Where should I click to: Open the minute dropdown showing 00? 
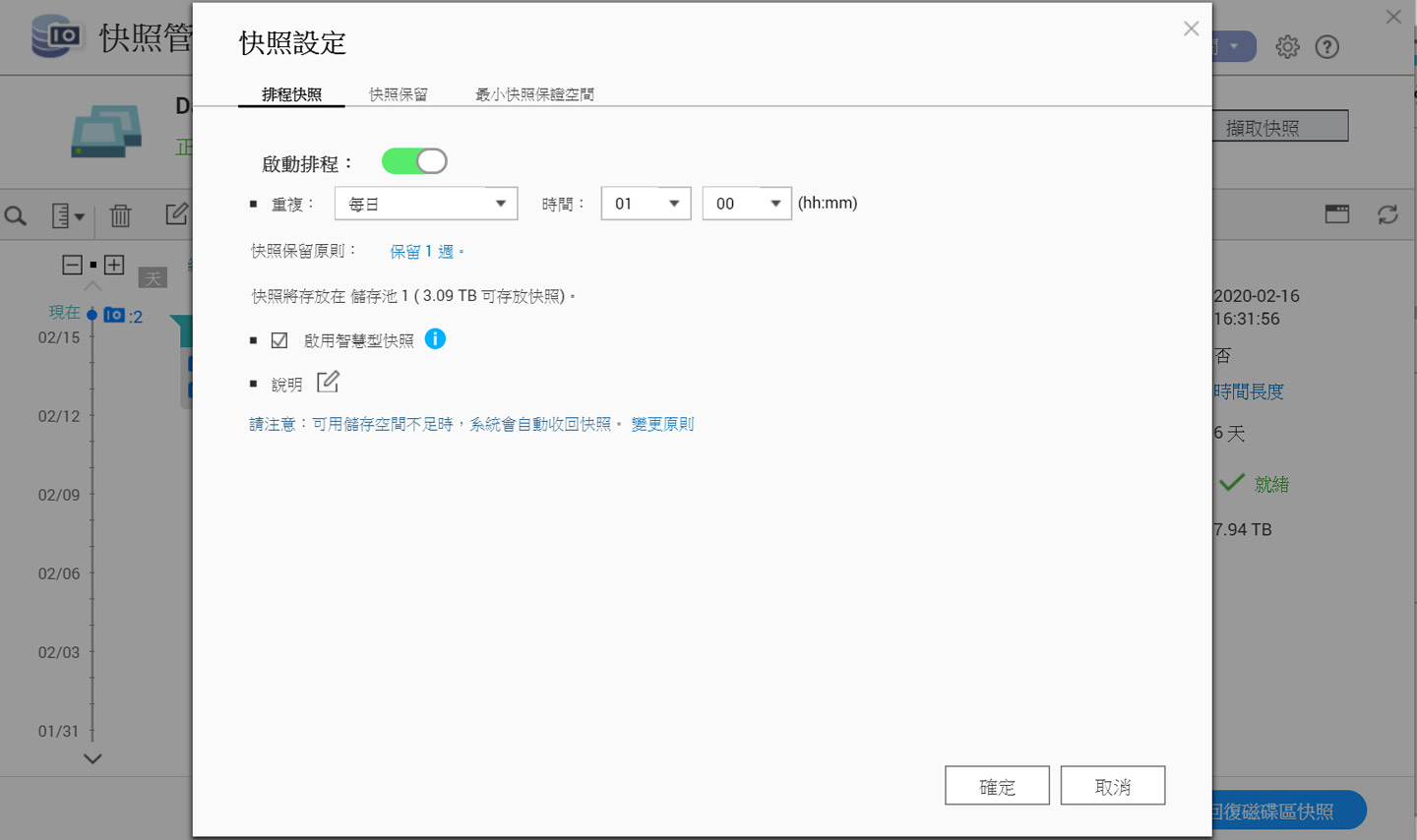(747, 203)
